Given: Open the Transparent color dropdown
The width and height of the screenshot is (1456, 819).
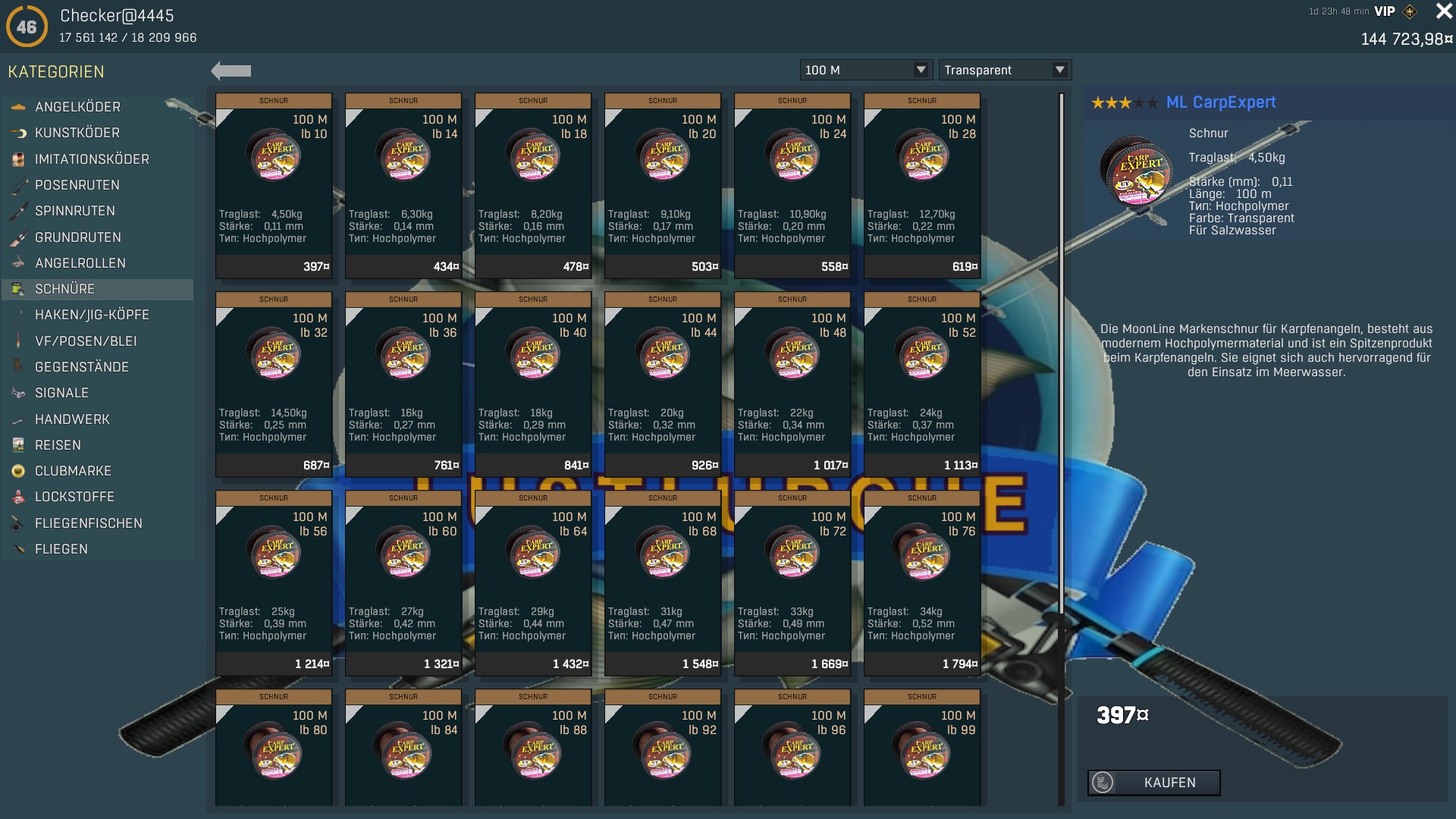Looking at the screenshot, I should point(1005,70).
